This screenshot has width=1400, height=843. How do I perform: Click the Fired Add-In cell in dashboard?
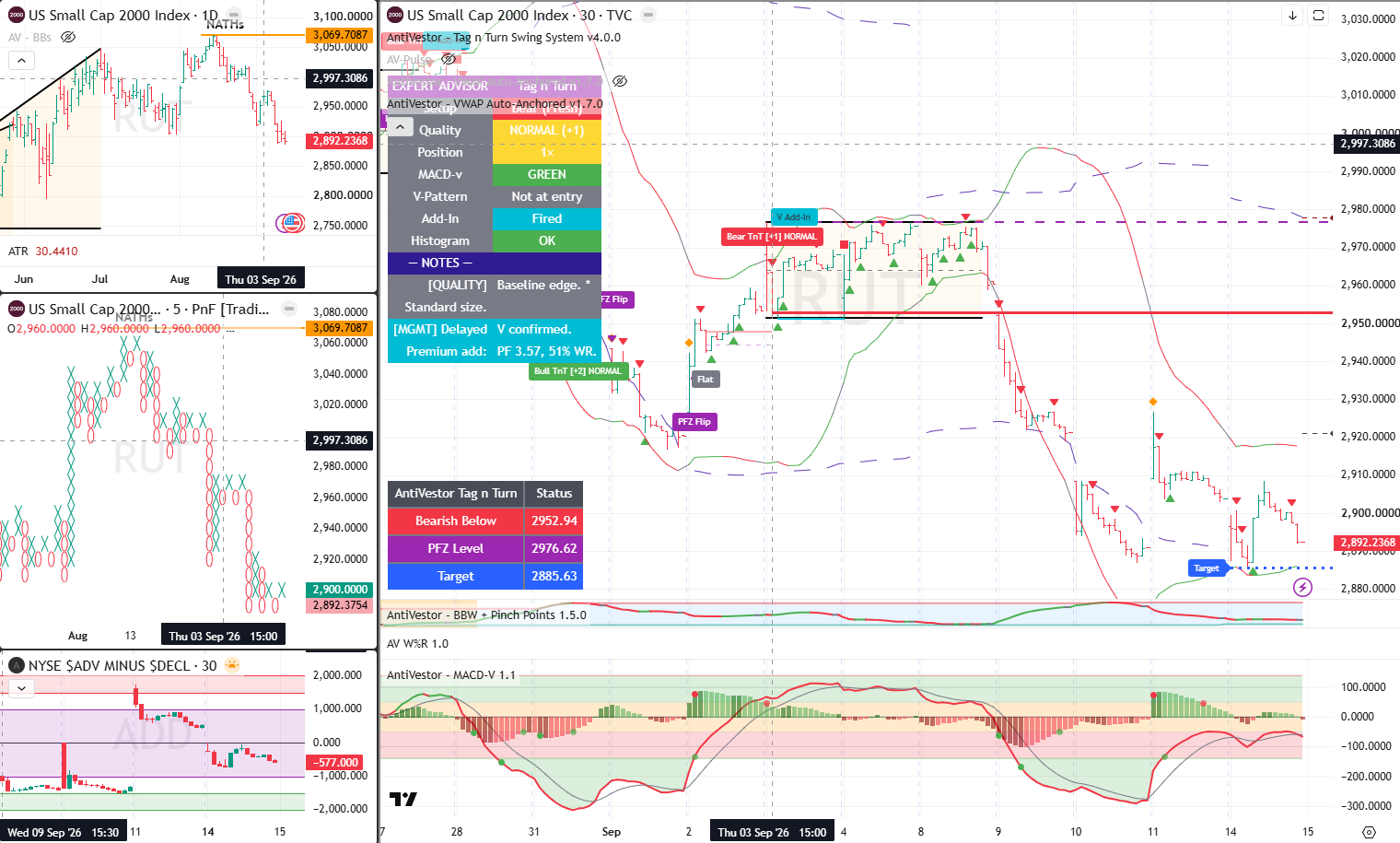(x=547, y=219)
